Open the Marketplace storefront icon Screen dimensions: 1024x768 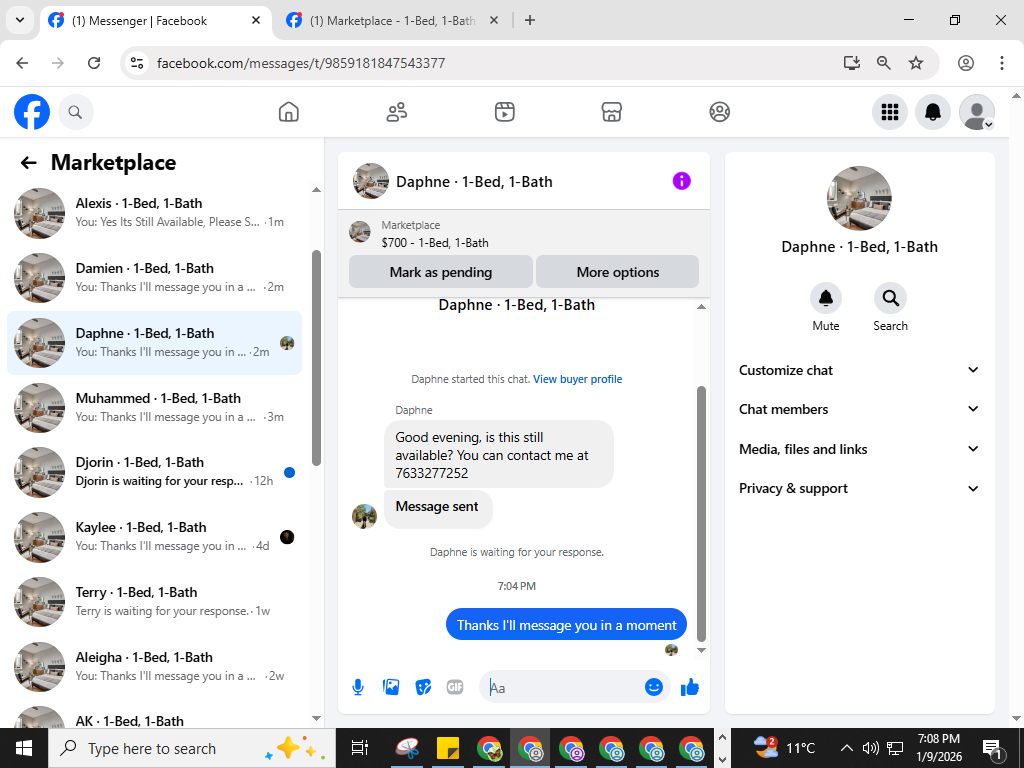pyautogui.click(x=611, y=112)
